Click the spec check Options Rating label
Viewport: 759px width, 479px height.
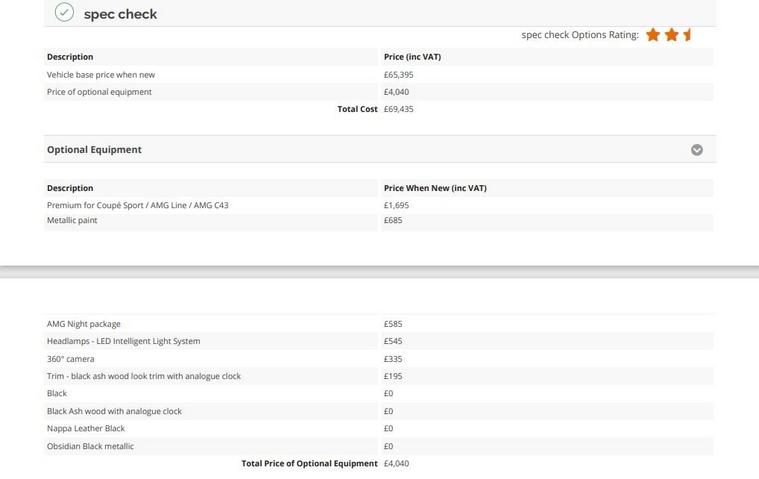(580, 35)
